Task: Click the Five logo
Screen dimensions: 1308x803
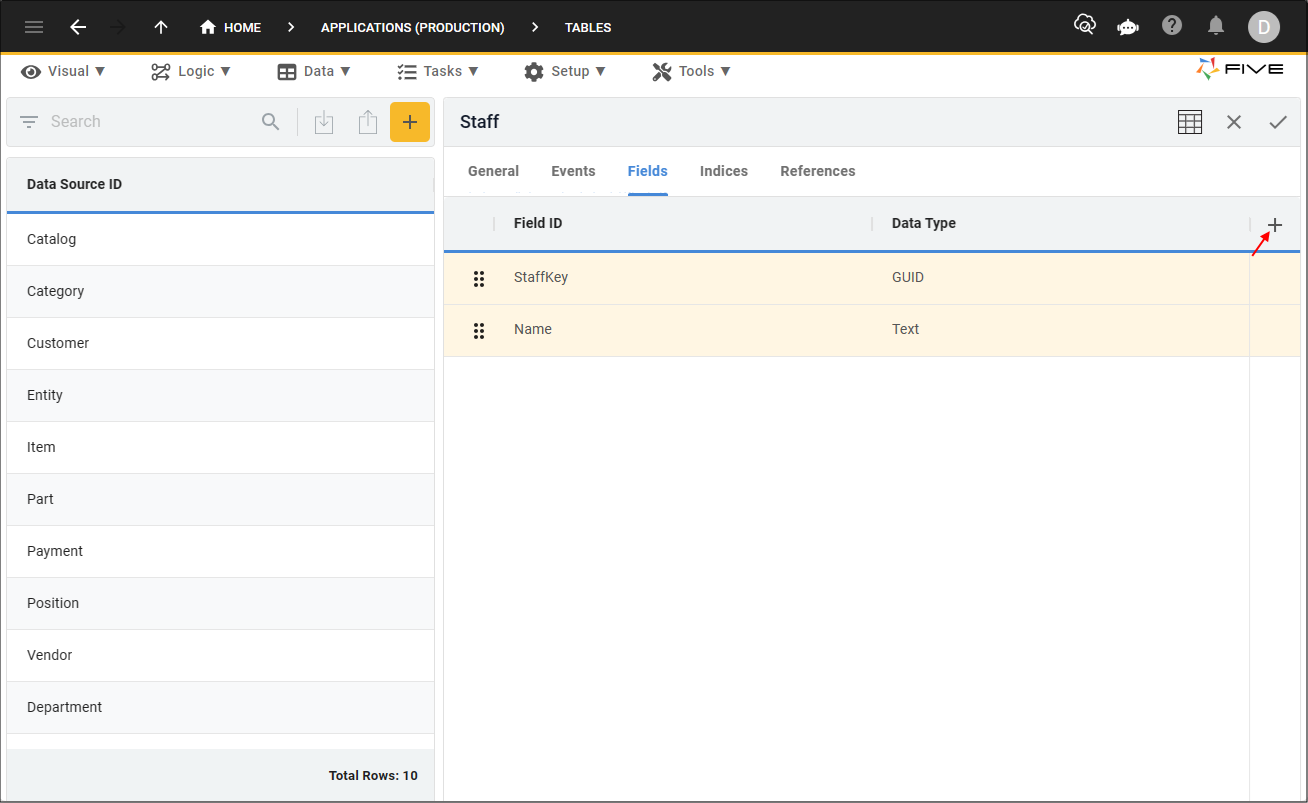Action: 1239,69
